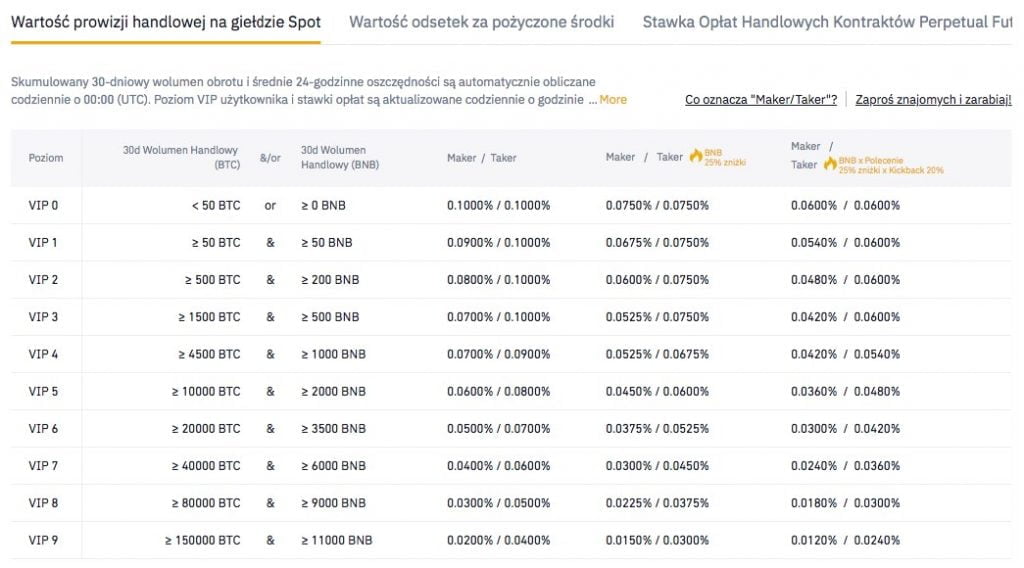Click the '≥ 40000 BTC' volume cell
Viewport: 1024px width, 568px height.
[206, 465]
